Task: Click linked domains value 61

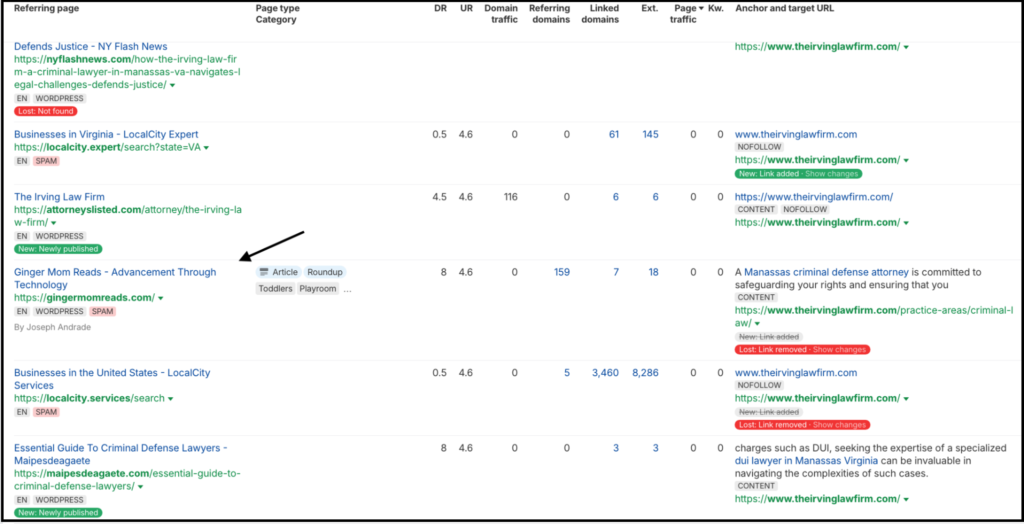Action: pyautogui.click(x=614, y=135)
